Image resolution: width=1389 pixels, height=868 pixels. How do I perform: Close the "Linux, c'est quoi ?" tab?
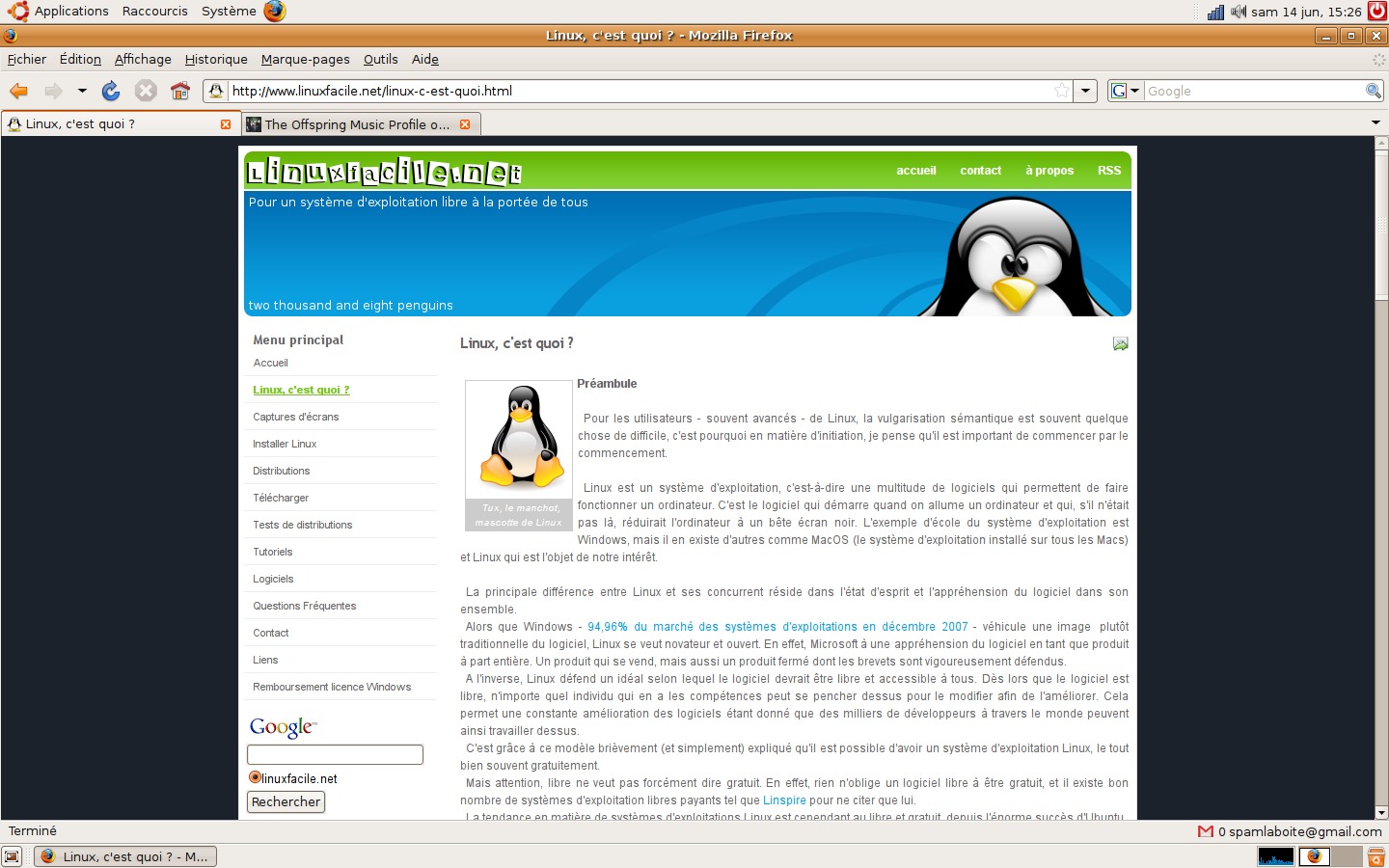coord(226,124)
